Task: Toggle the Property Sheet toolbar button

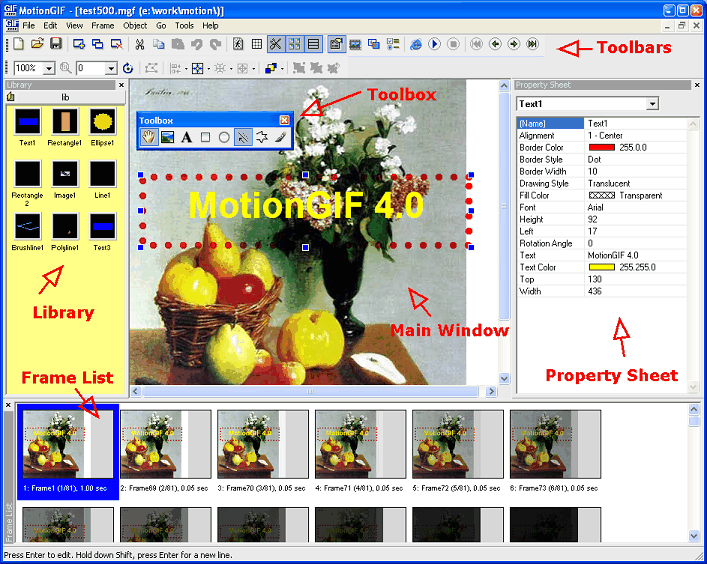Action: pyautogui.click(x=335, y=44)
